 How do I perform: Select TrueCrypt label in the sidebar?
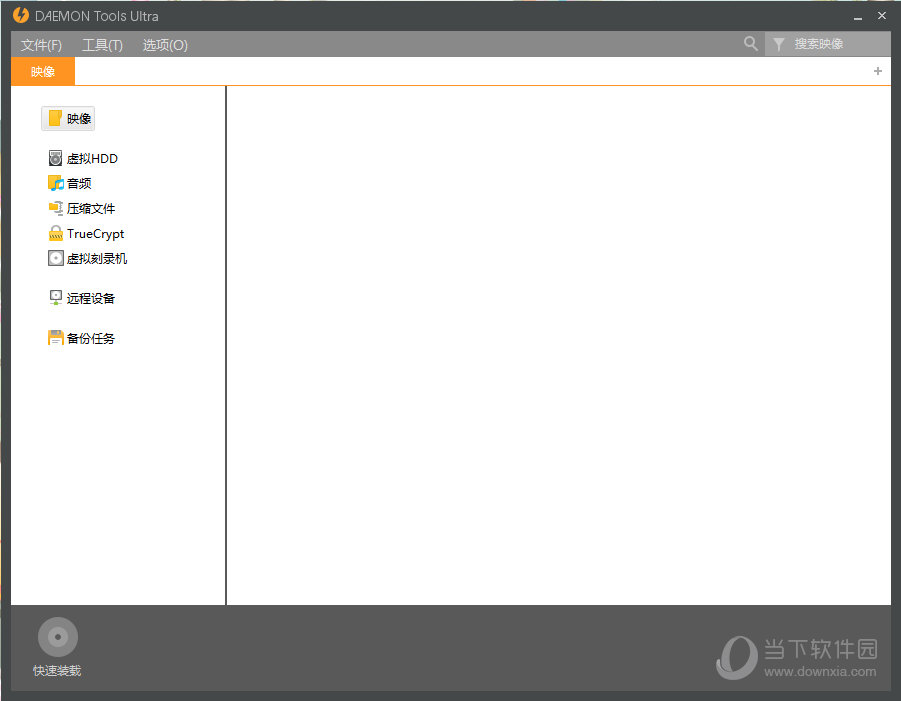pyautogui.click(x=95, y=234)
